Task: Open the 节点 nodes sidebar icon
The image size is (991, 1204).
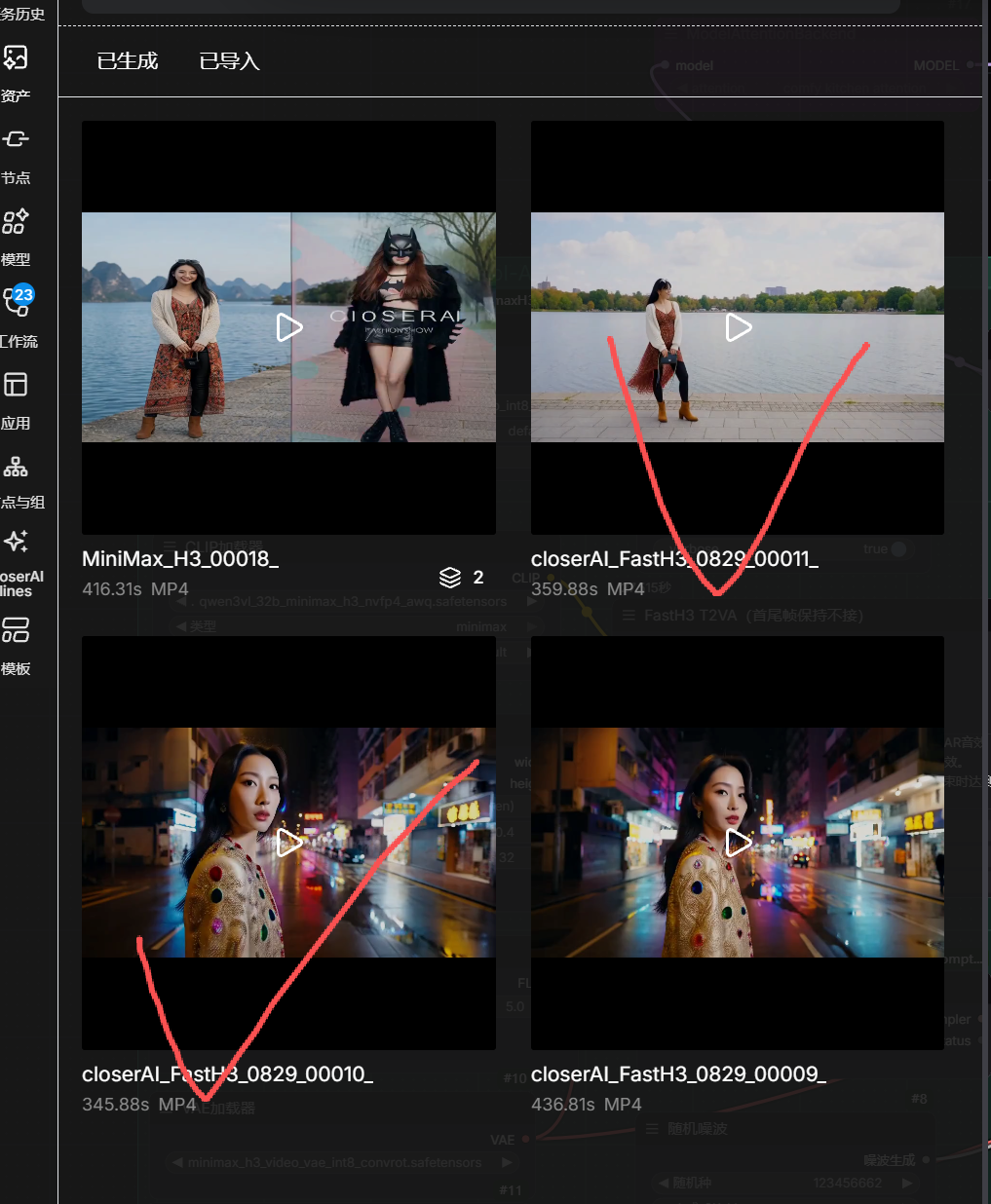Action: (x=16, y=139)
